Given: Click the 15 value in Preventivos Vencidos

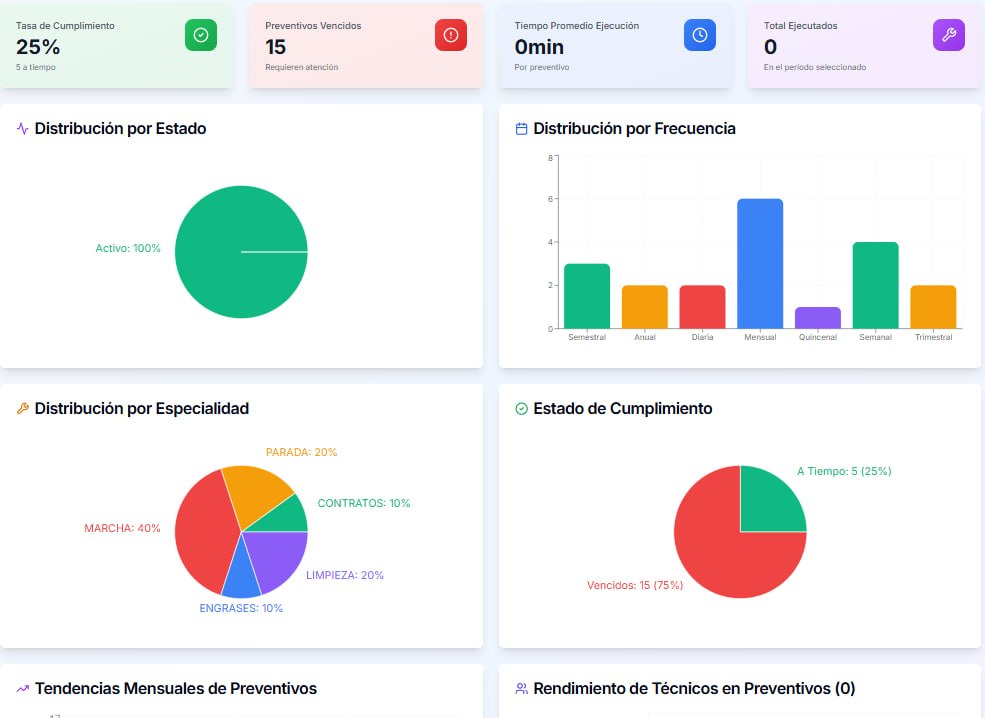Looking at the screenshot, I should (276, 47).
